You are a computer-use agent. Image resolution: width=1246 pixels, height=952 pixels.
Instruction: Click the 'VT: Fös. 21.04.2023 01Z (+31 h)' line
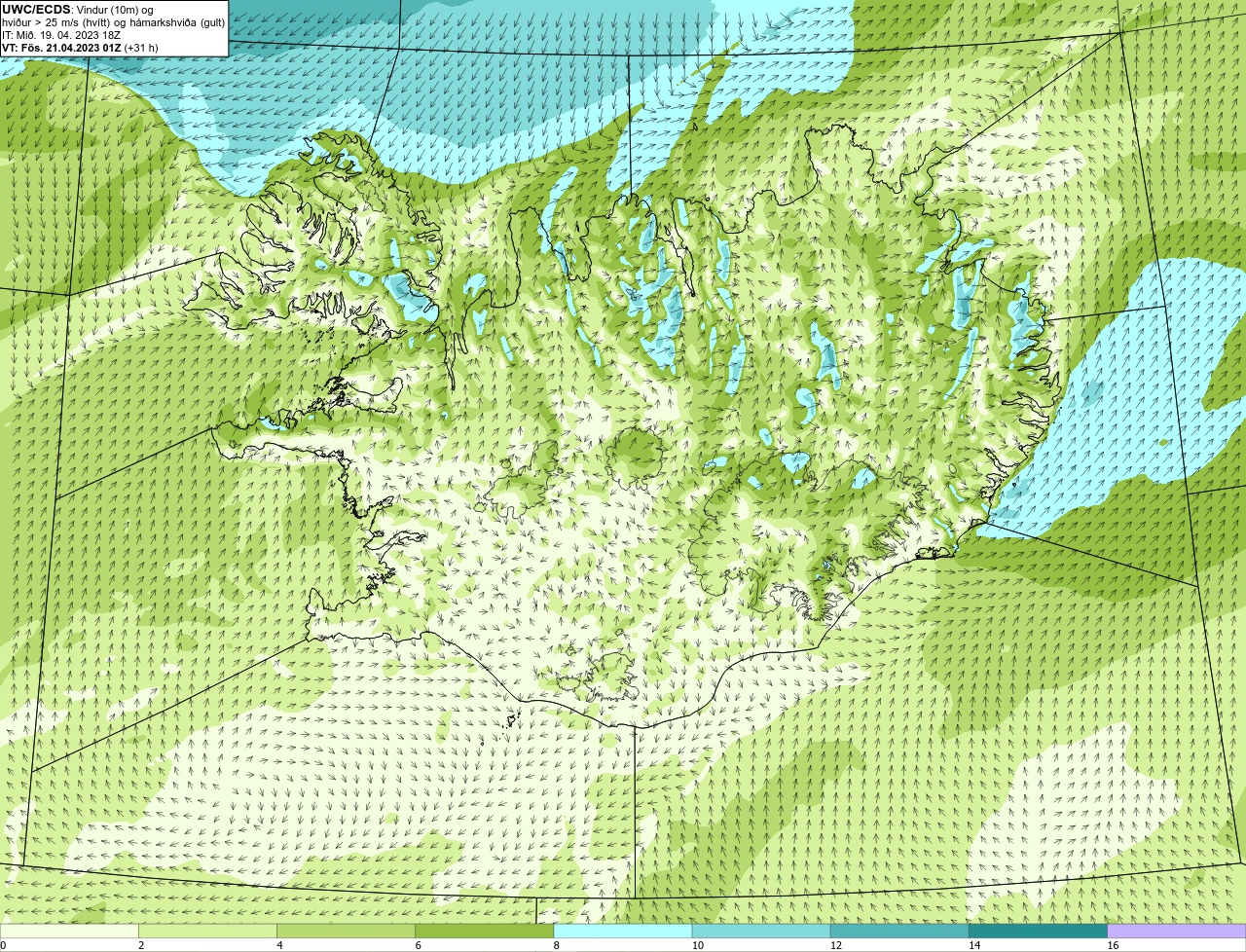coord(80,48)
